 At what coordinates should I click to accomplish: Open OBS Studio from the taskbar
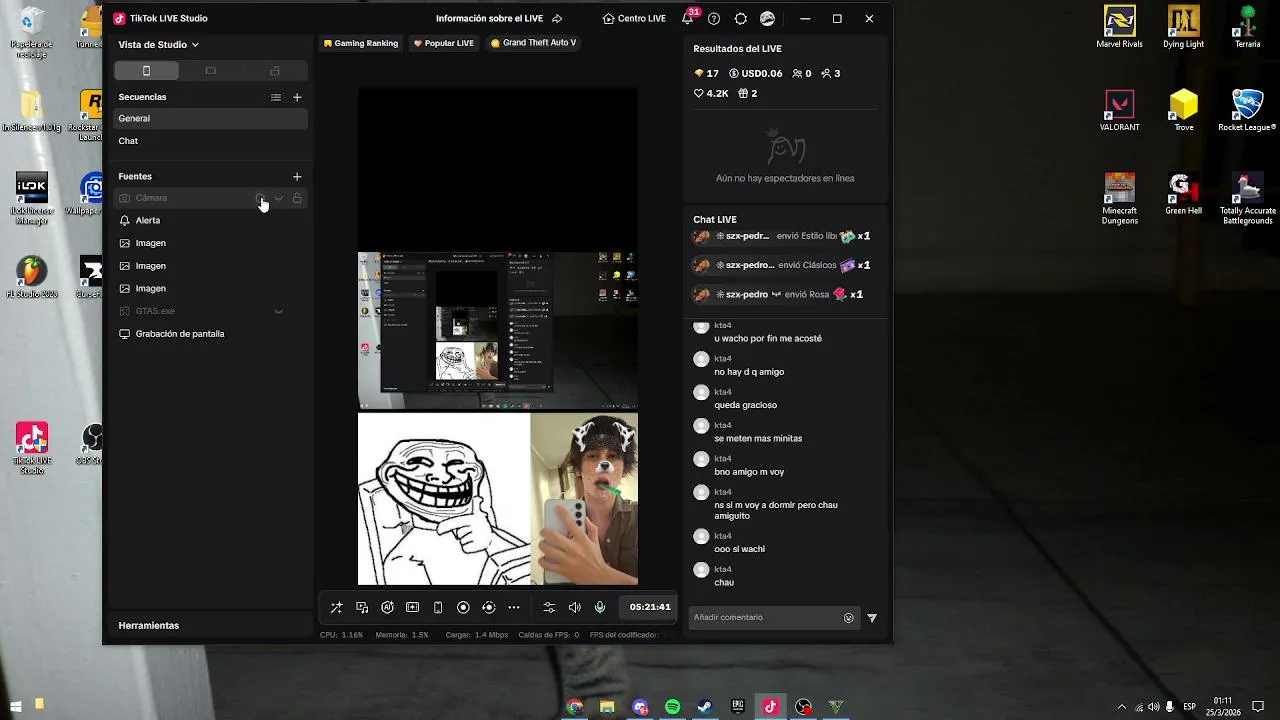(x=803, y=707)
